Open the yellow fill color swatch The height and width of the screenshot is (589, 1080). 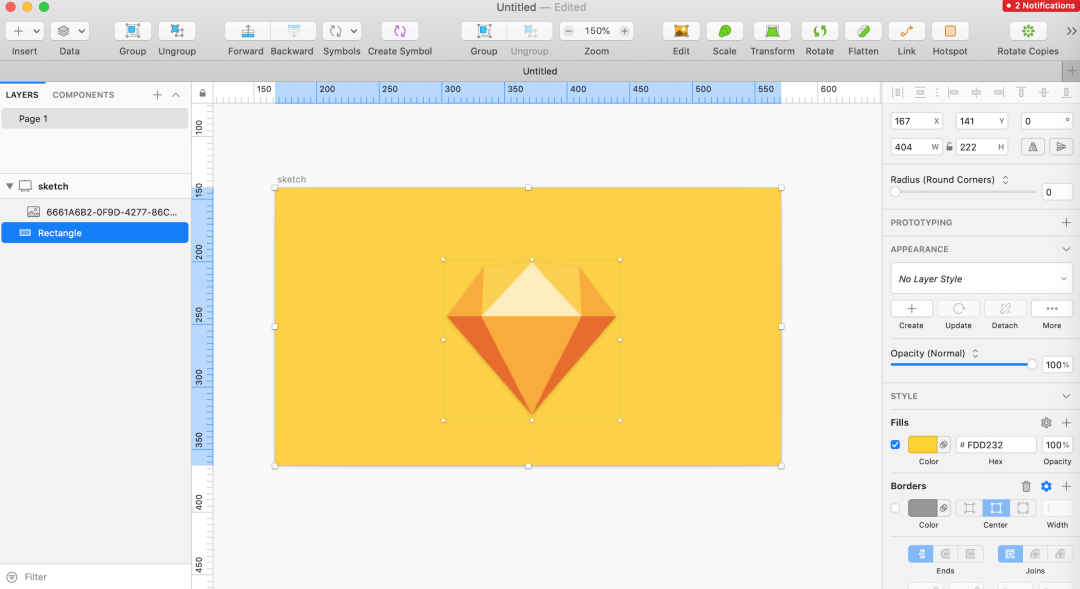point(922,445)
